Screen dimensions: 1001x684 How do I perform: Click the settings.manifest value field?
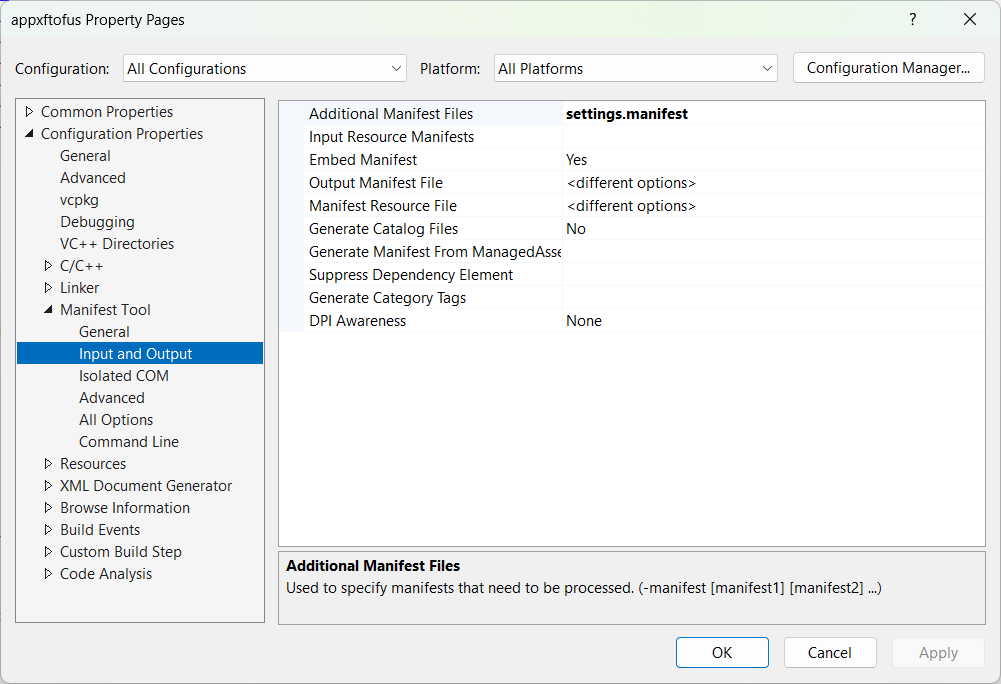click(x=773, y=114)
